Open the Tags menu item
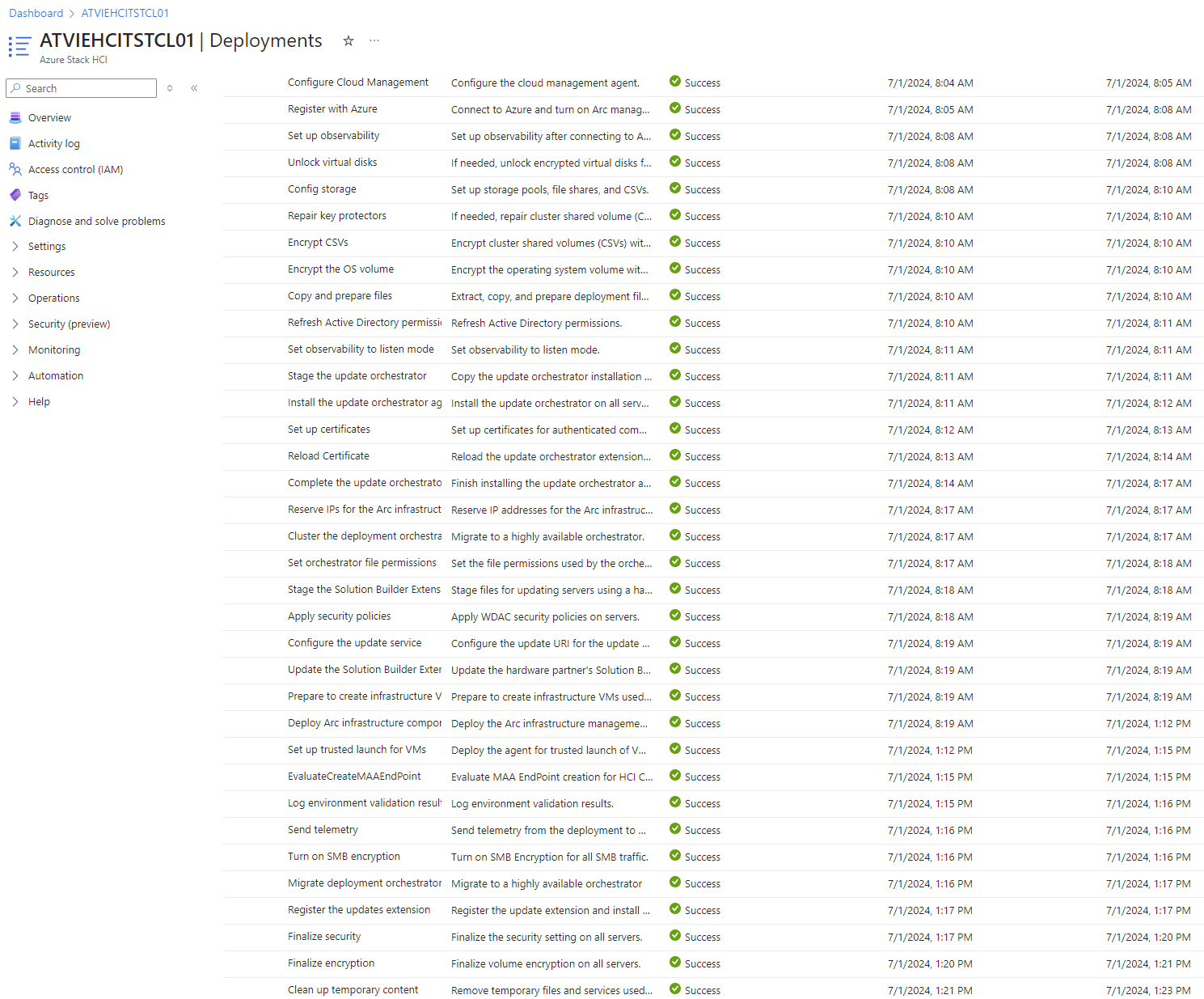This screenshot has width=1204, height=999. (38, 196)
